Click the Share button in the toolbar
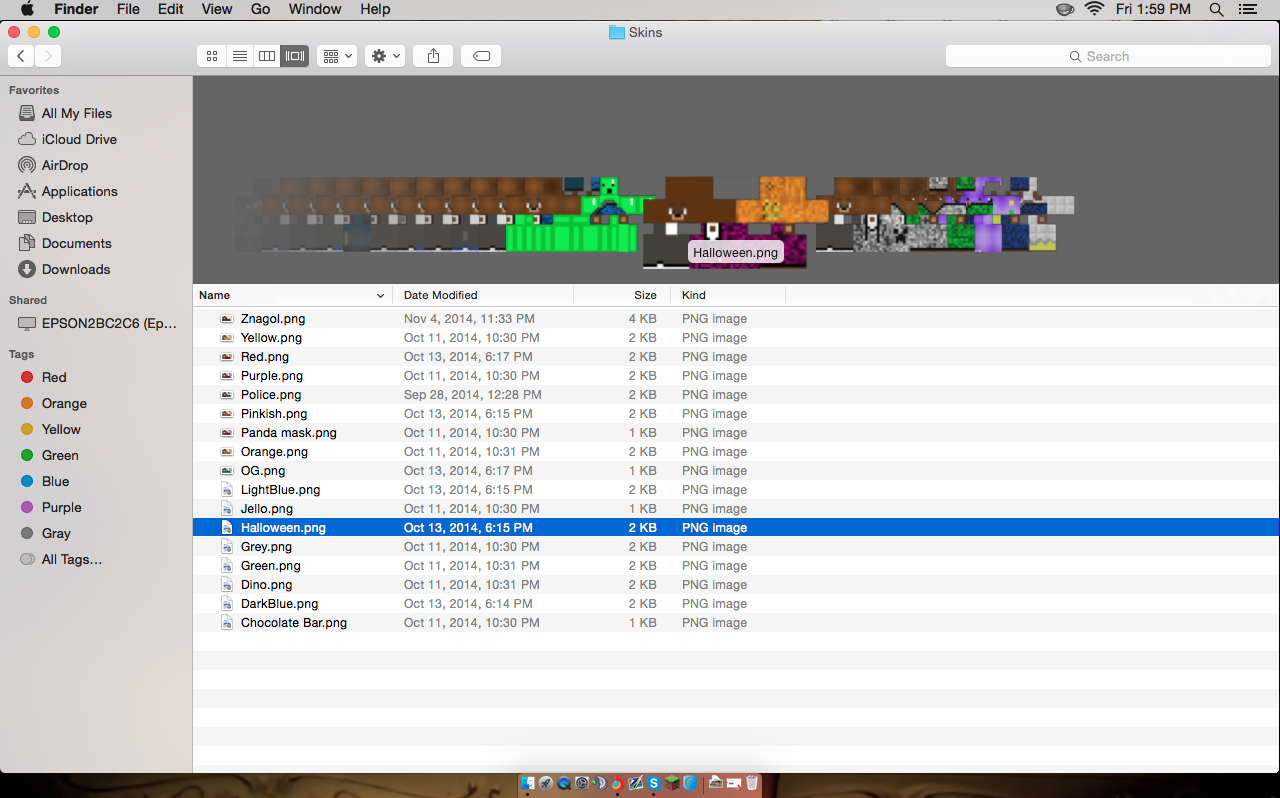Viewport: 1280px width, 798px height. tap(433, 56)
